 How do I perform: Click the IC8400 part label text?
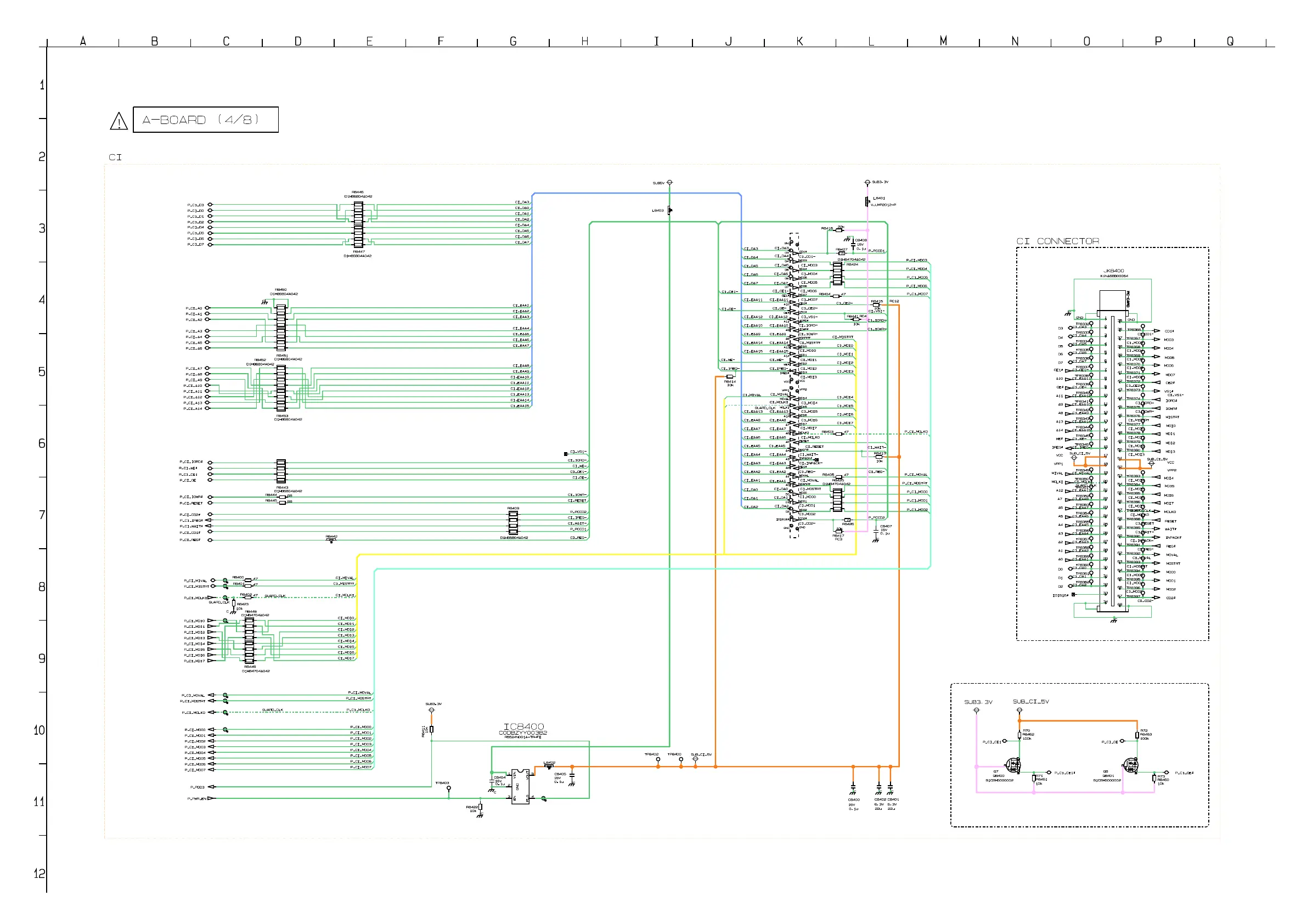point(523,726)
